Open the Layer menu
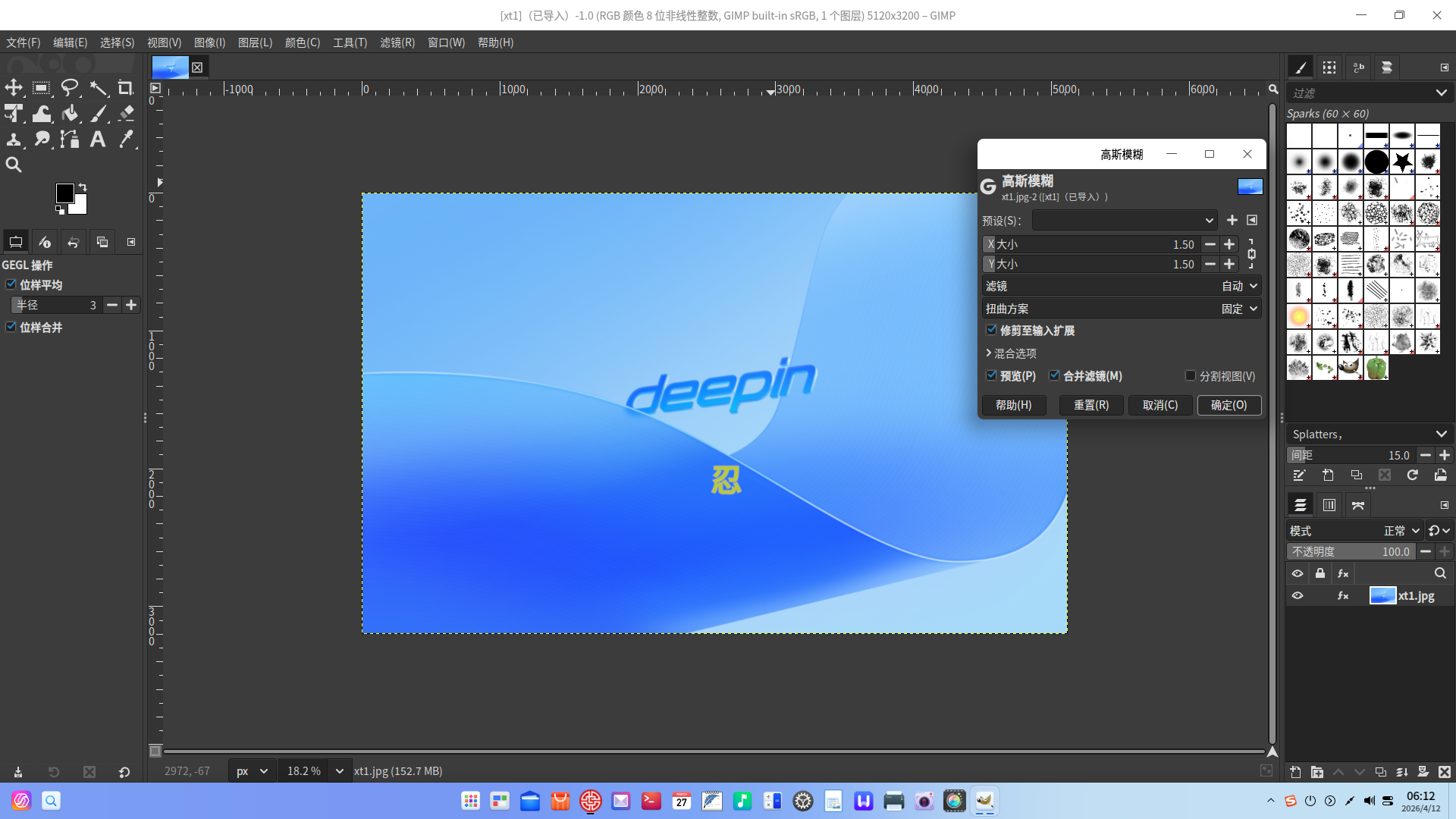Viewport: 1456px width, 819px height. (x=255, y=42)
